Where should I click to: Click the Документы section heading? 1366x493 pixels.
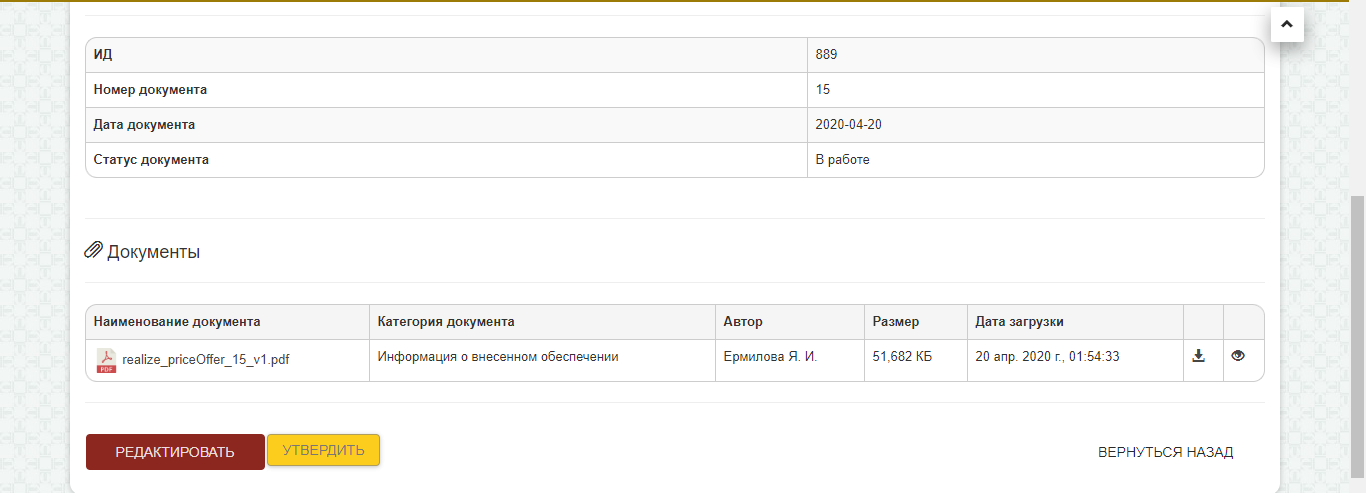tap(153, 252)
